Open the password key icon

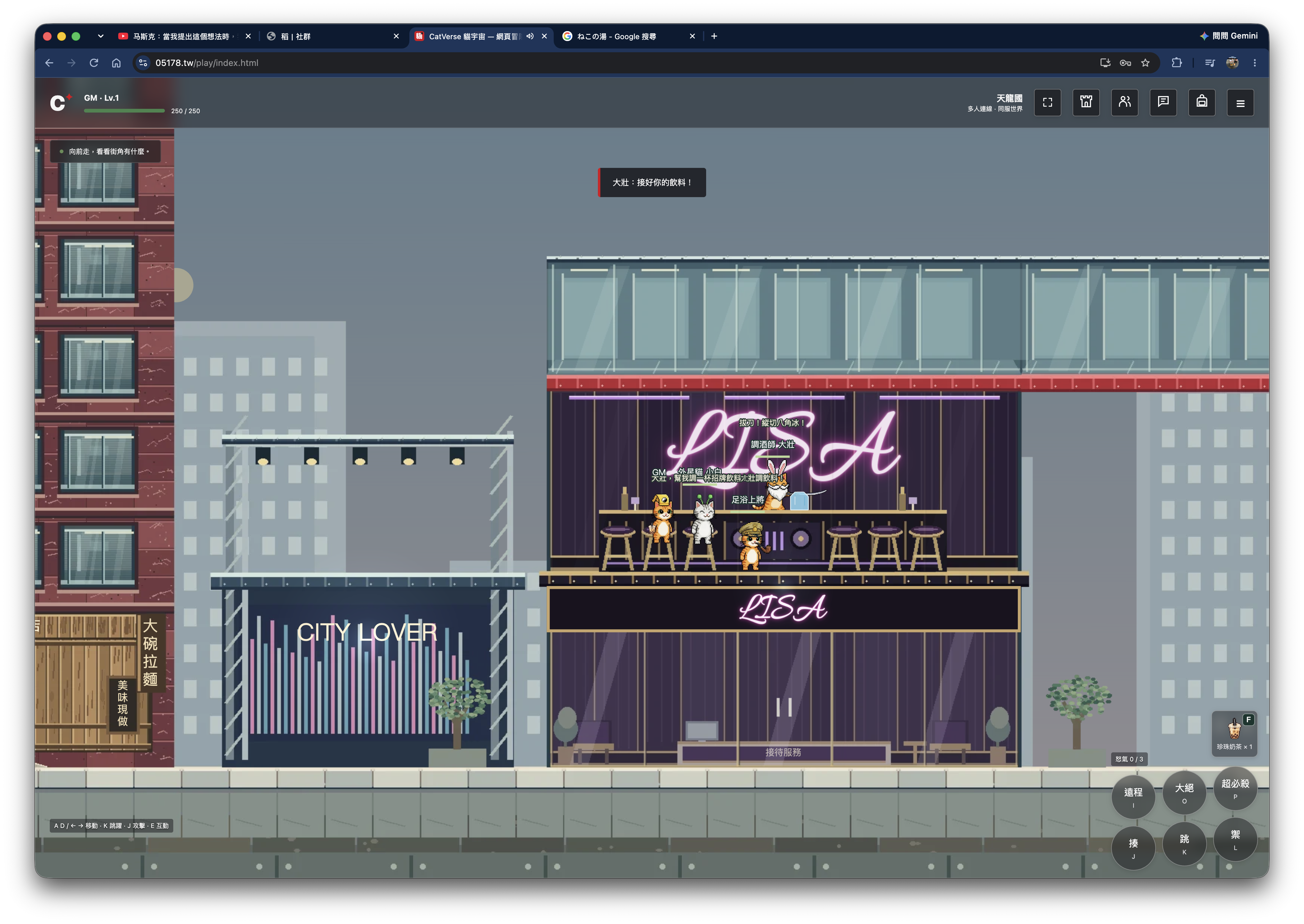(1125, 63)
